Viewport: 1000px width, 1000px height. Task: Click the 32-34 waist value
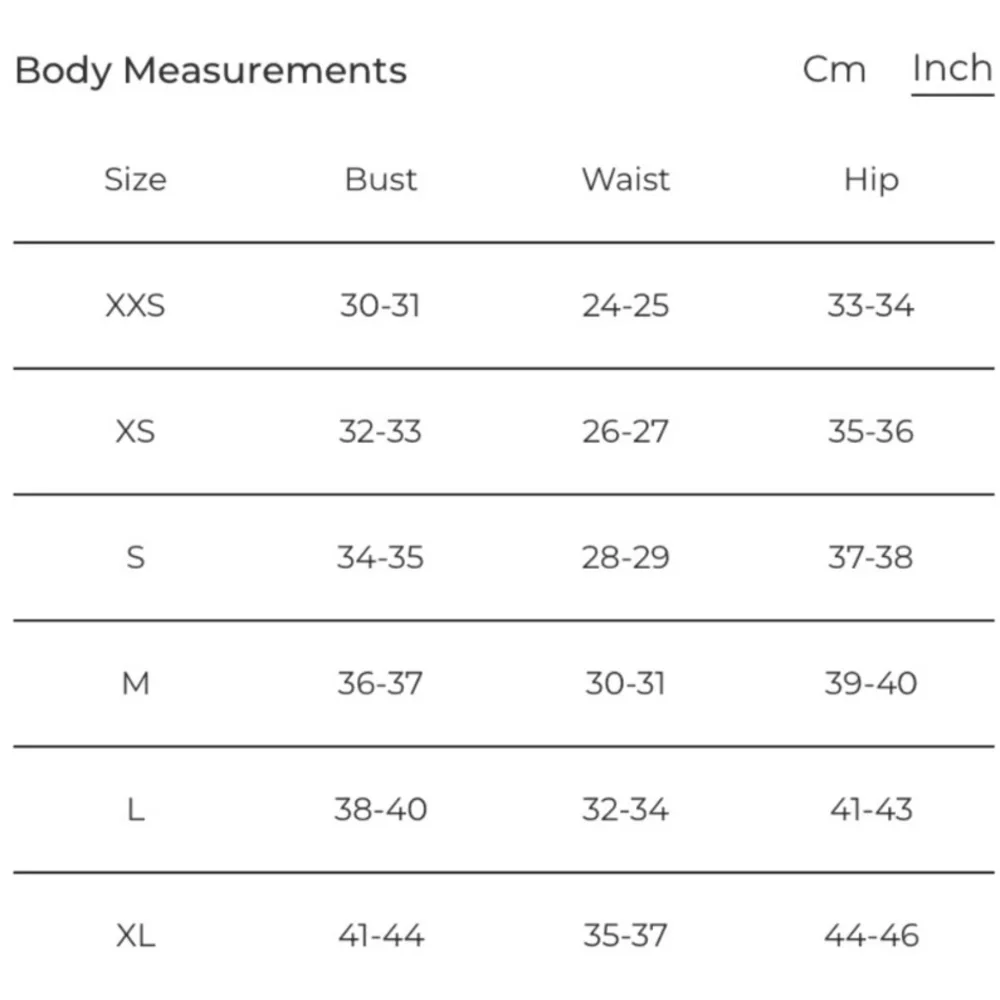626,809
